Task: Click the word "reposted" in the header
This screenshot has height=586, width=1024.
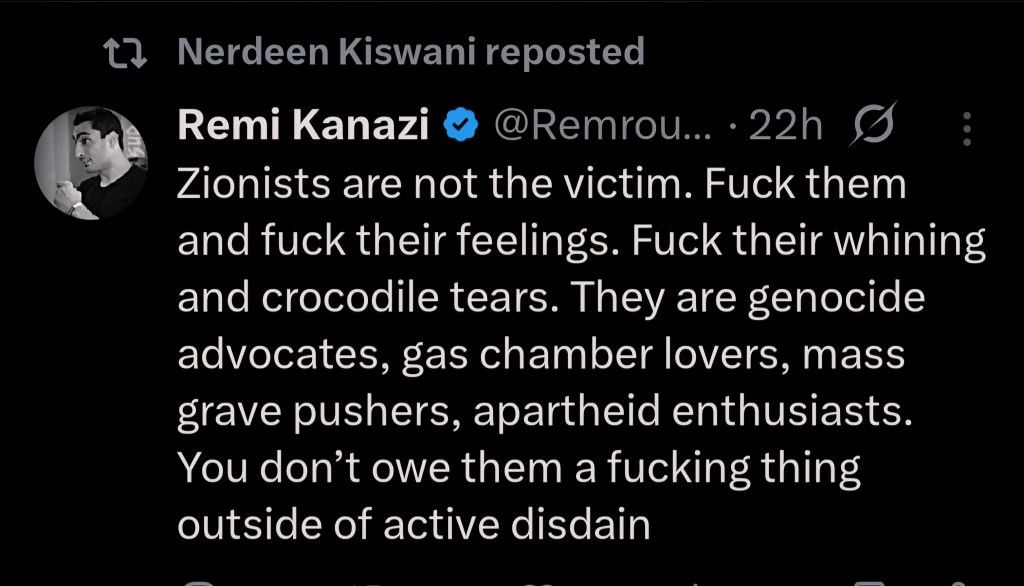Action: 572,53
